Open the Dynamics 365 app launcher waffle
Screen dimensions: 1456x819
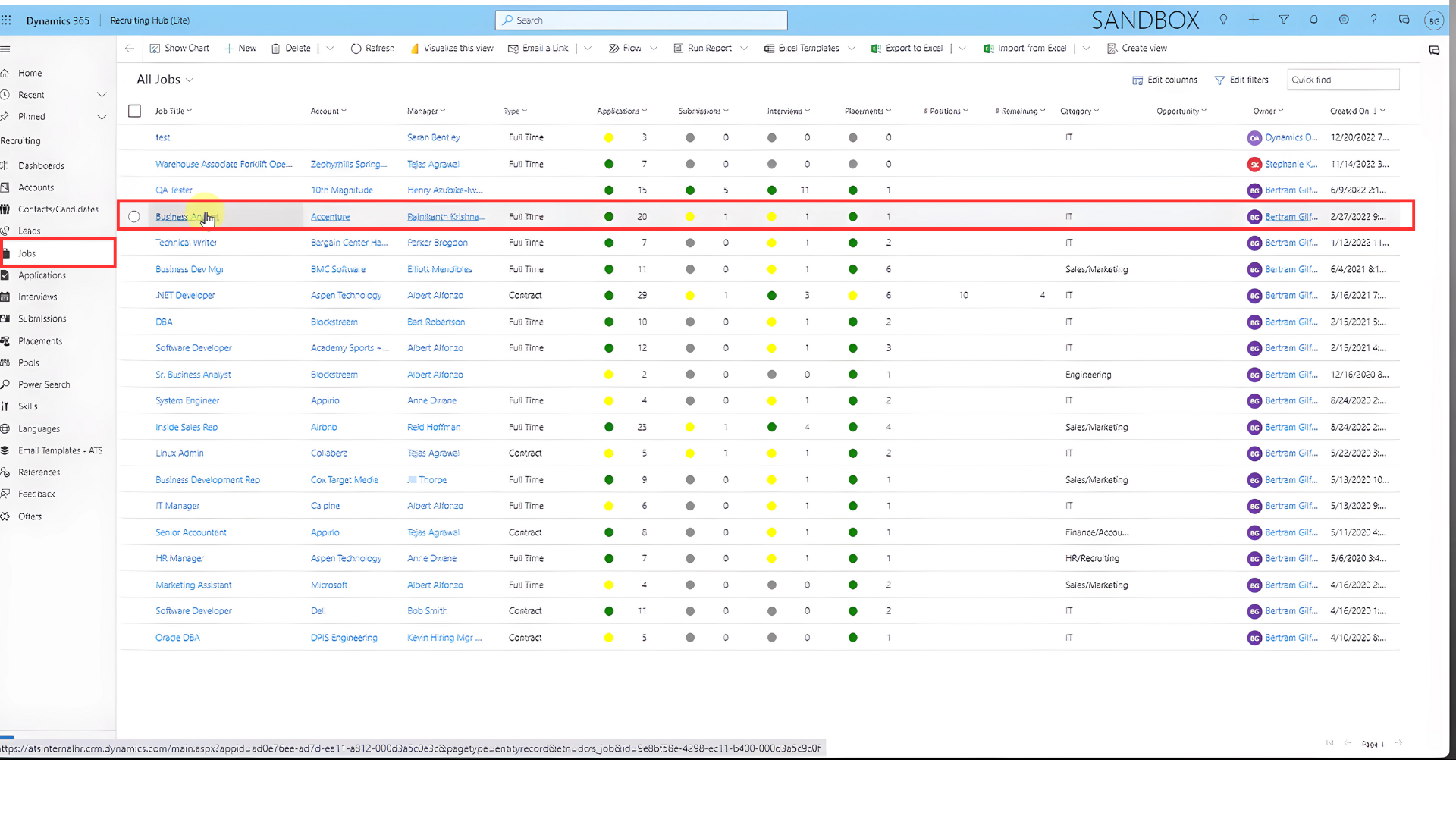(6, 20)
